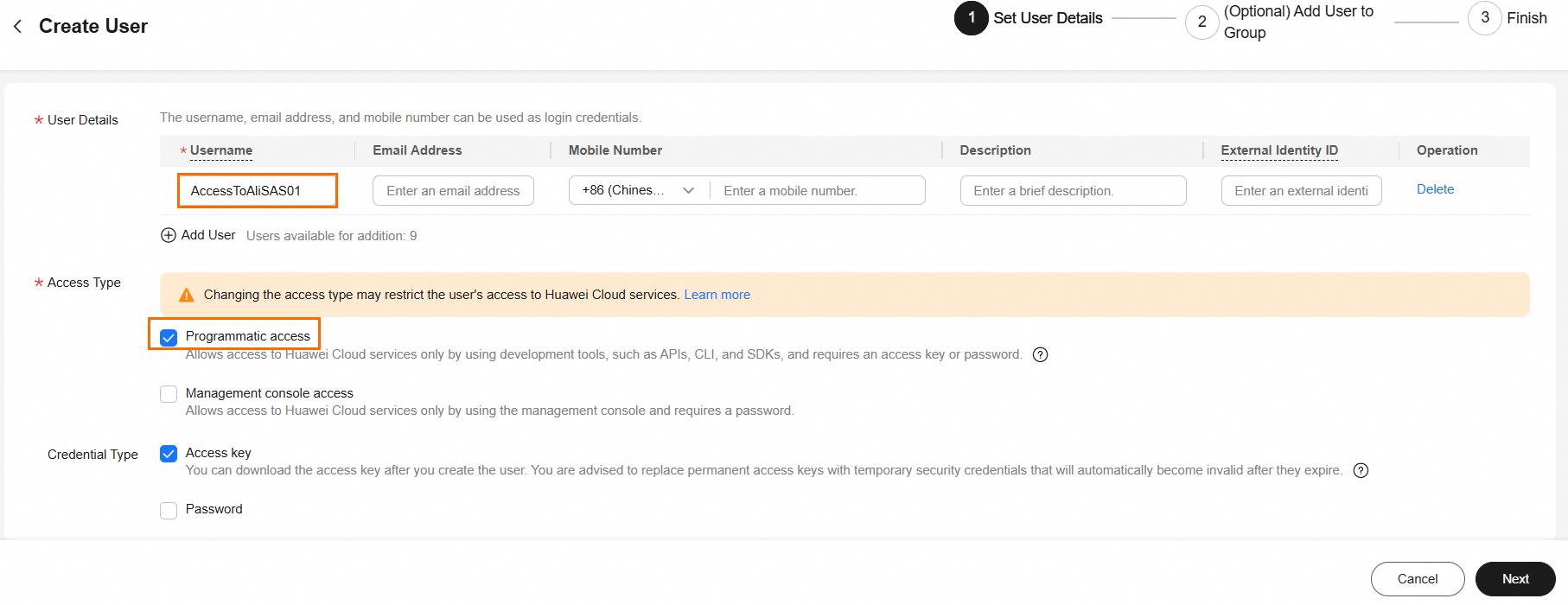The height and width of the screenshot is (605, 1568).
Task: Click the Next button
Action: tap(1514, 579)
